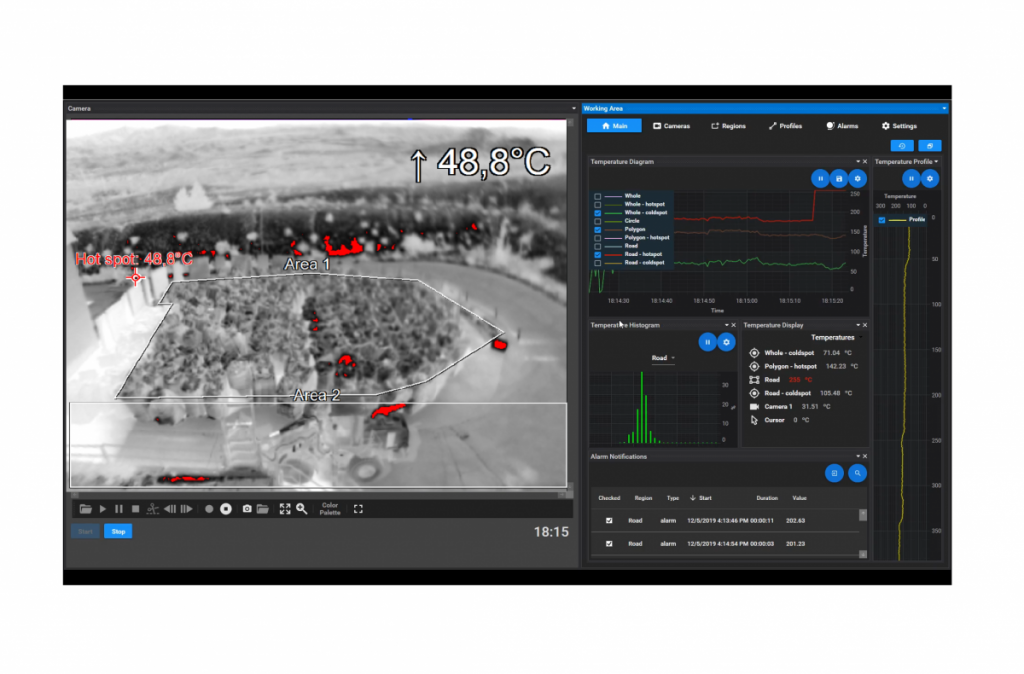Click the search icon in Alarm Notifications

pos(857,473)
